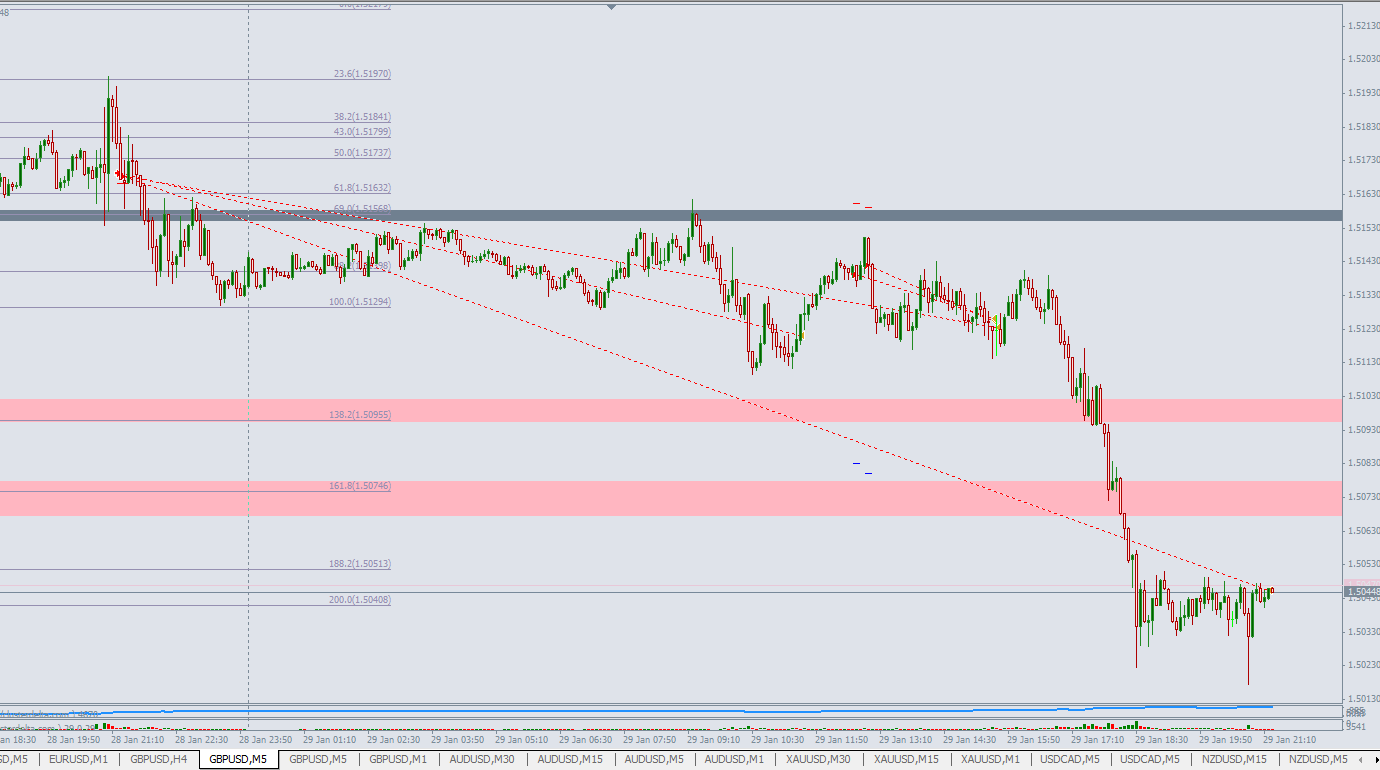This screenshot has width=1380, height=770.
Task: Select the 1.5173 price axis value
Action: coord(1364,160)
